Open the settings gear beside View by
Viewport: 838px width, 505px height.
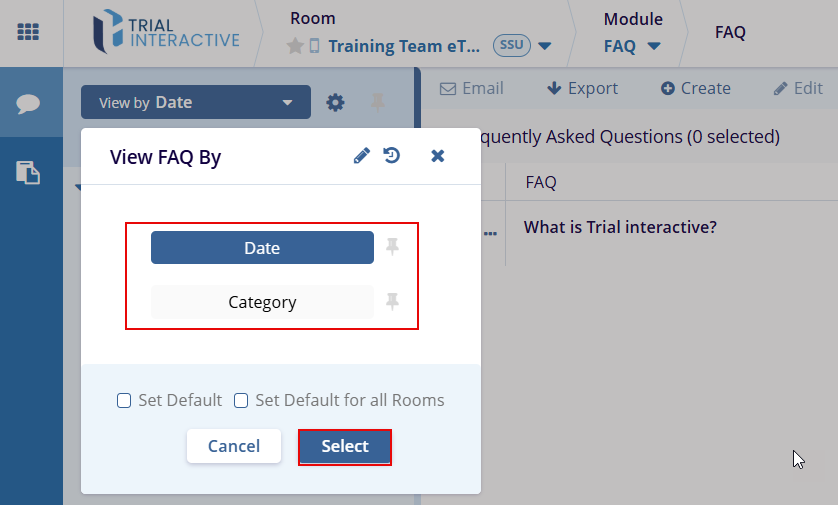336,102
